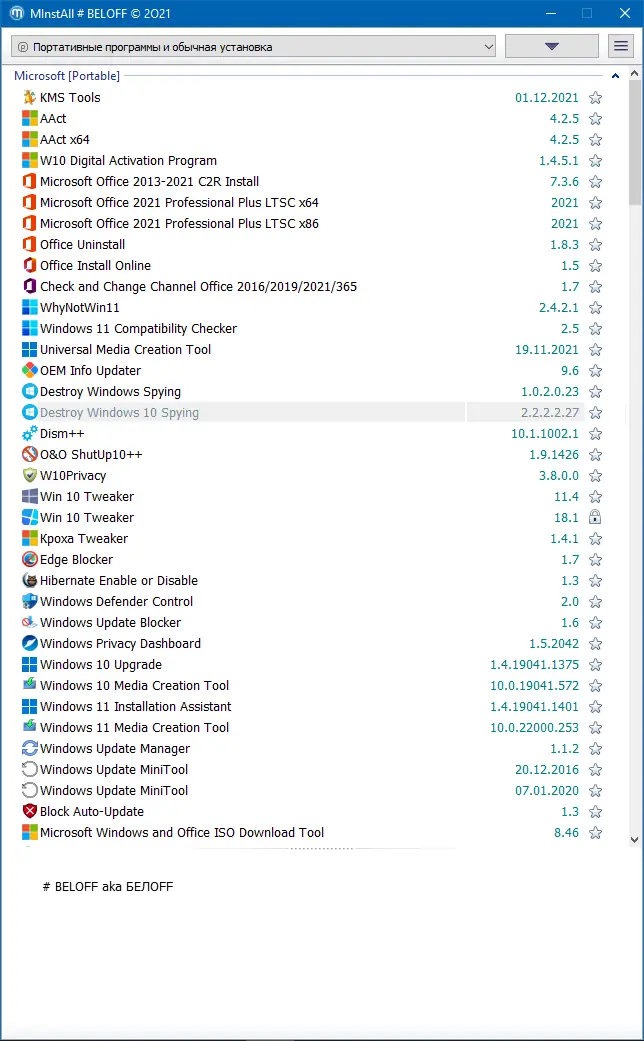Collapse the Microsoft [Portable] group
644x1041 pixels.
615,76
